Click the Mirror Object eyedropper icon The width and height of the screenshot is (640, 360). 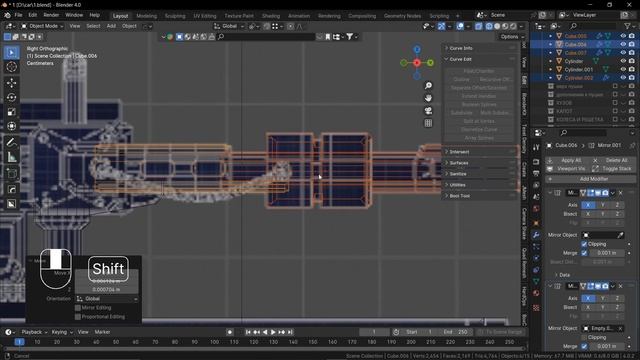[620, 235]
